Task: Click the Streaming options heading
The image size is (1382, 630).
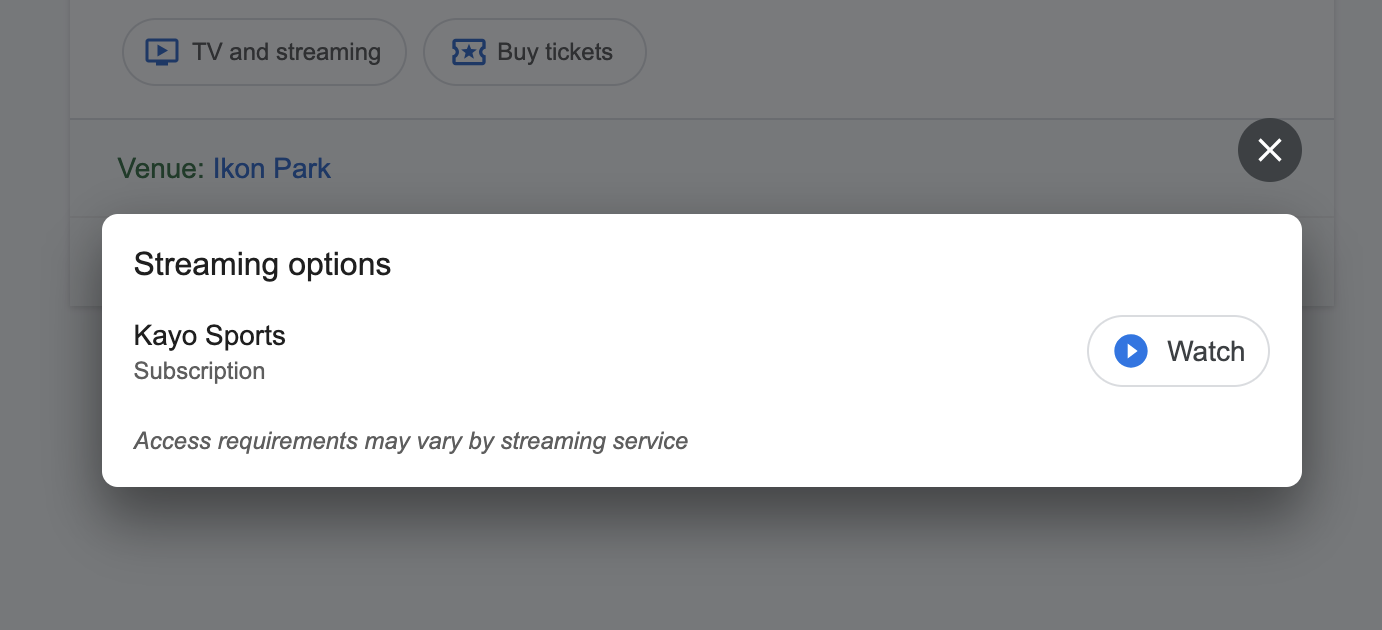Action: tap(262, 264)
